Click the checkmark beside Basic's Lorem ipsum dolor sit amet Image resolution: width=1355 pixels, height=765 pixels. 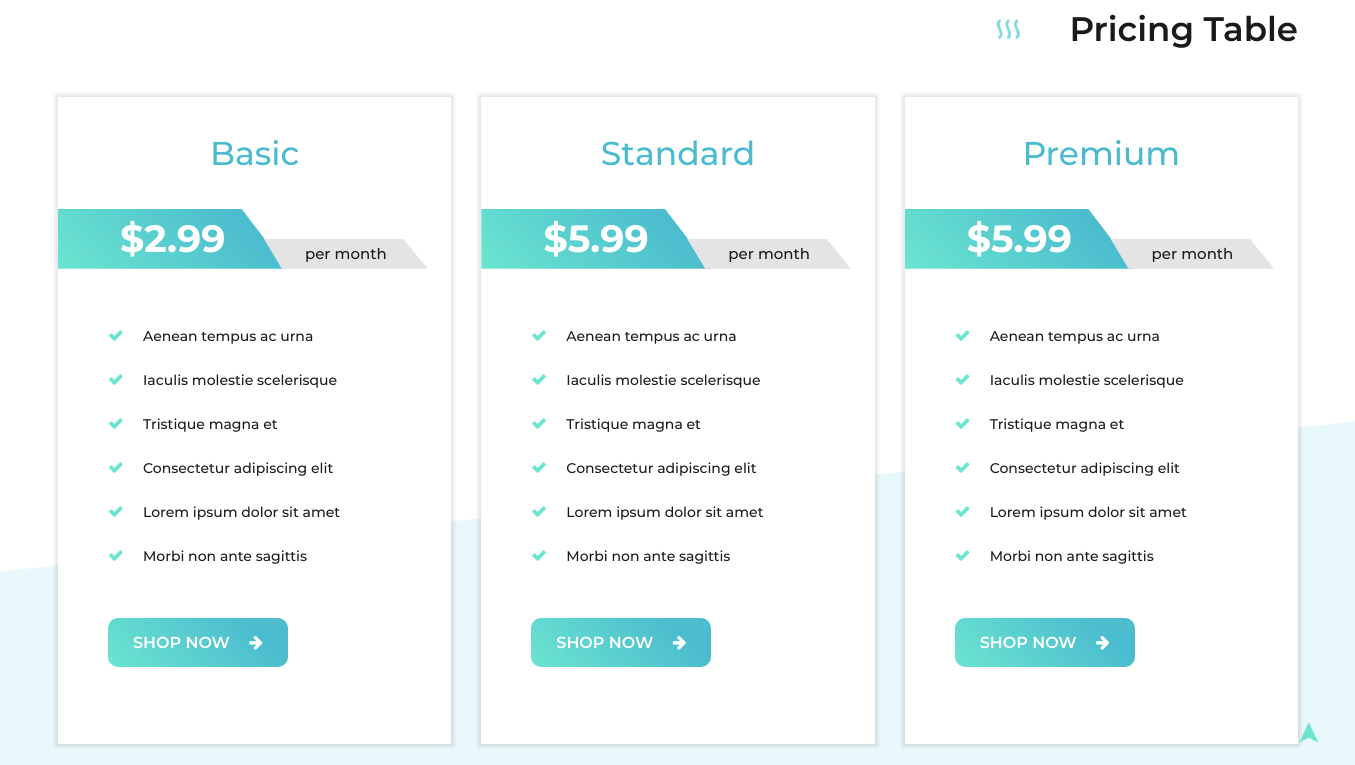(116, 512)
